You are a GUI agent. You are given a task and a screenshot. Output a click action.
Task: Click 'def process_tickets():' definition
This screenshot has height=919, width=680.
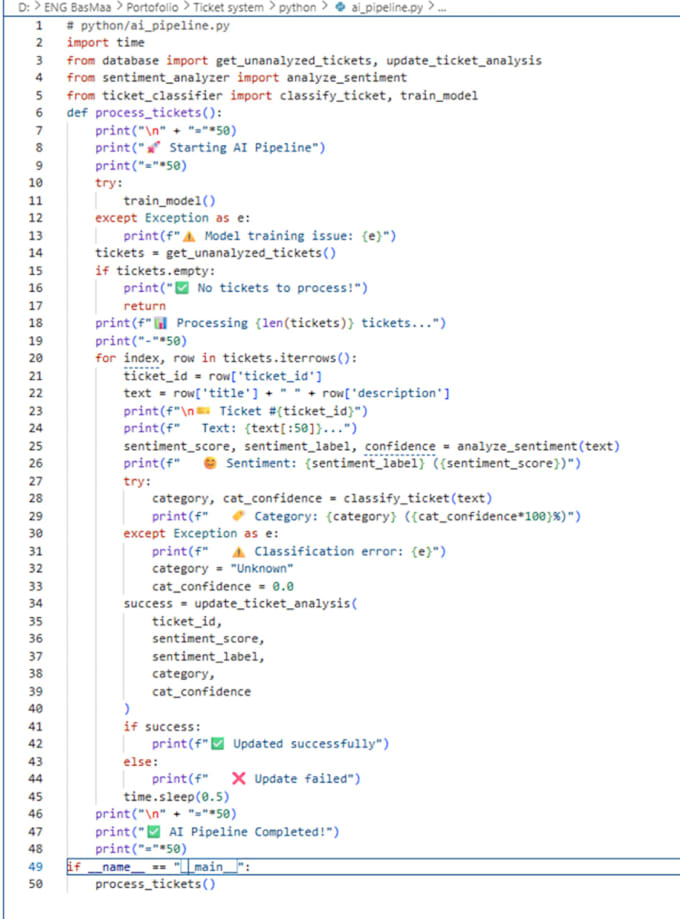pos(144,113)
